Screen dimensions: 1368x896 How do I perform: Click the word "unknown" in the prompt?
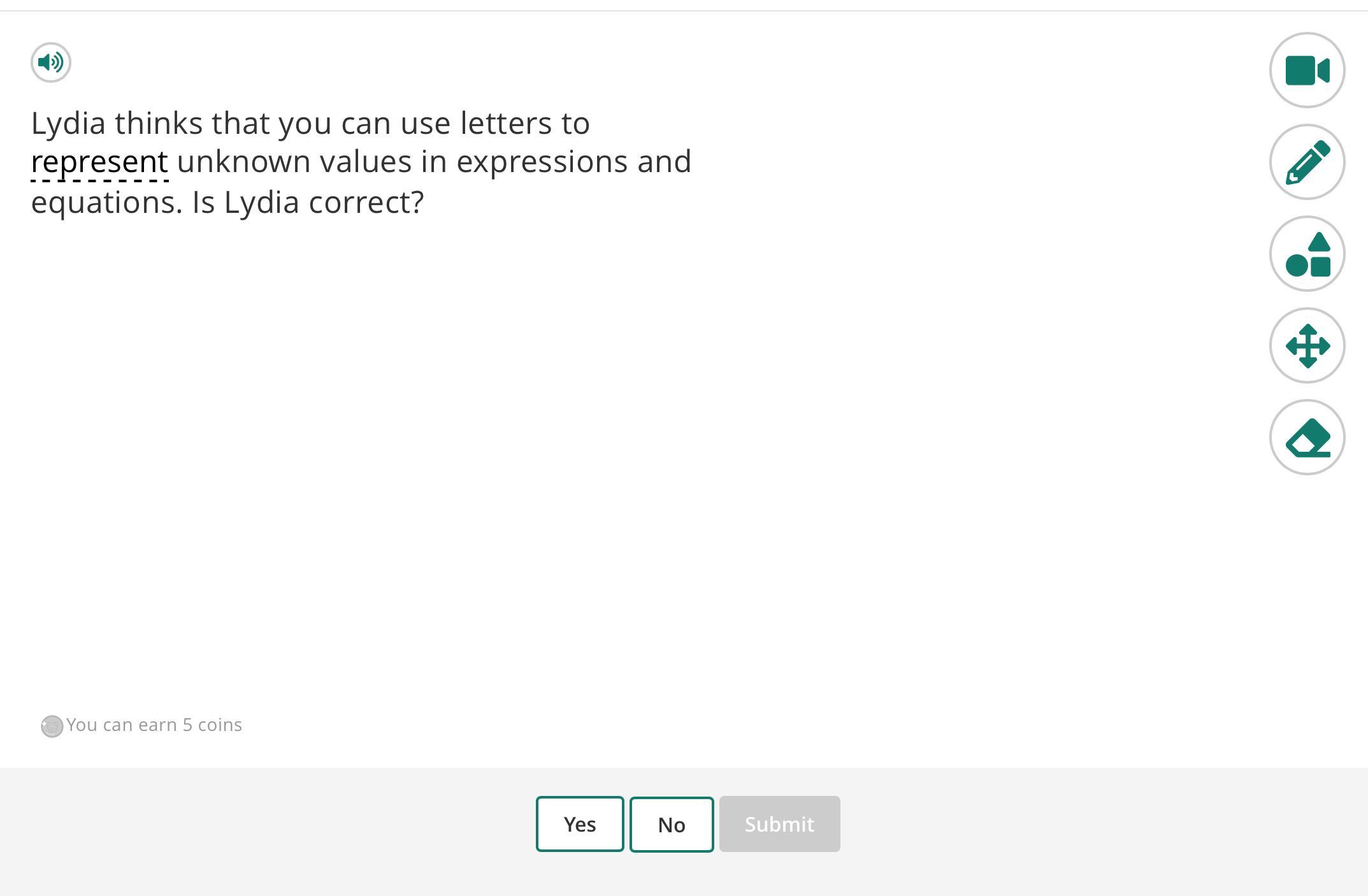[243, 162]
